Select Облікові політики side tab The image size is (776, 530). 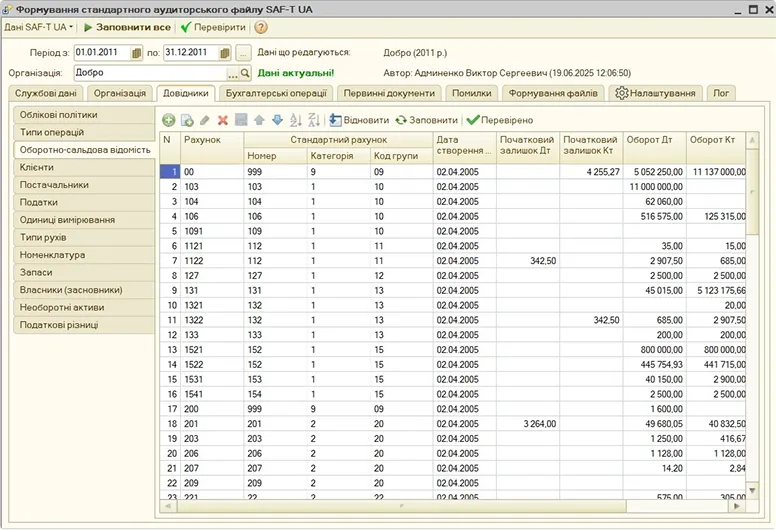[x=84, y=115]
